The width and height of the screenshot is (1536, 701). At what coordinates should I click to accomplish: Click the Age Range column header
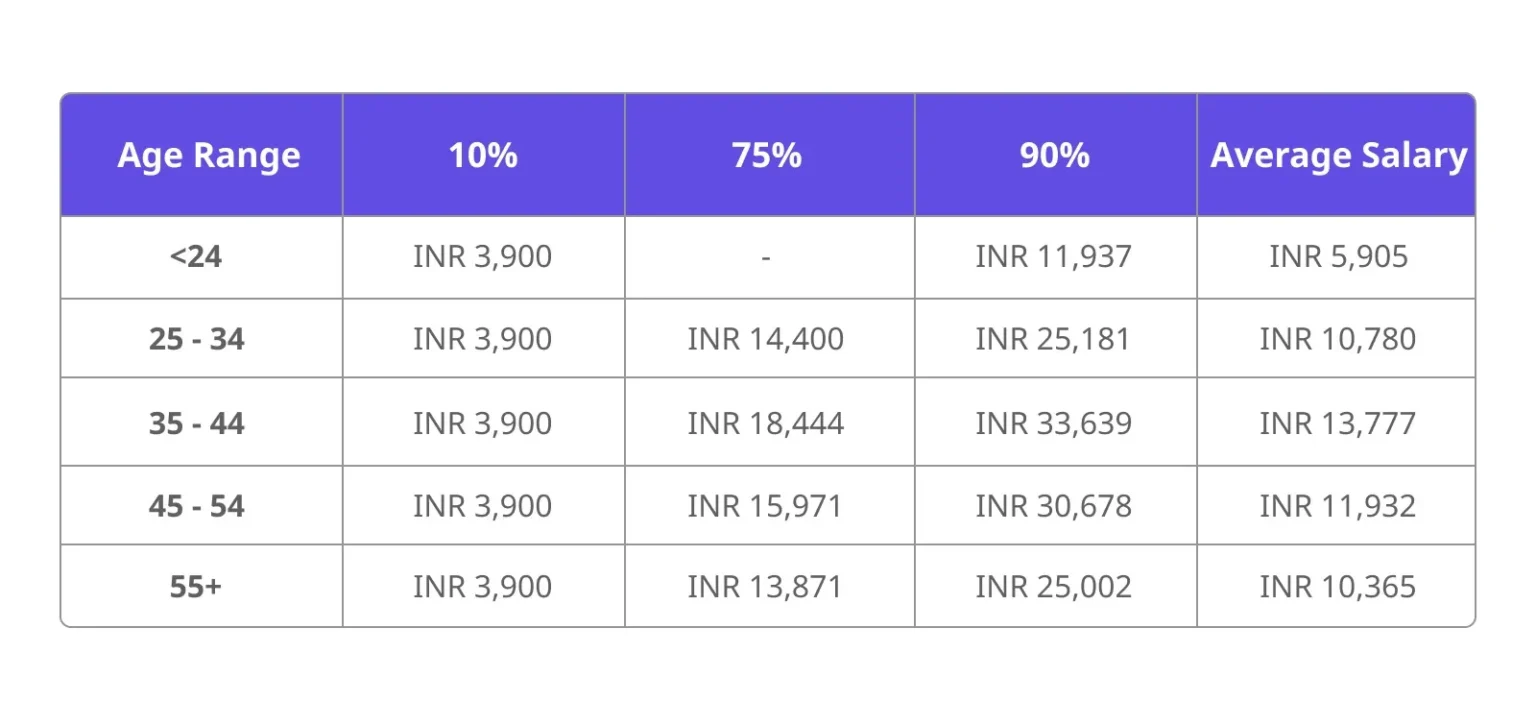click(x=209, y=156)
